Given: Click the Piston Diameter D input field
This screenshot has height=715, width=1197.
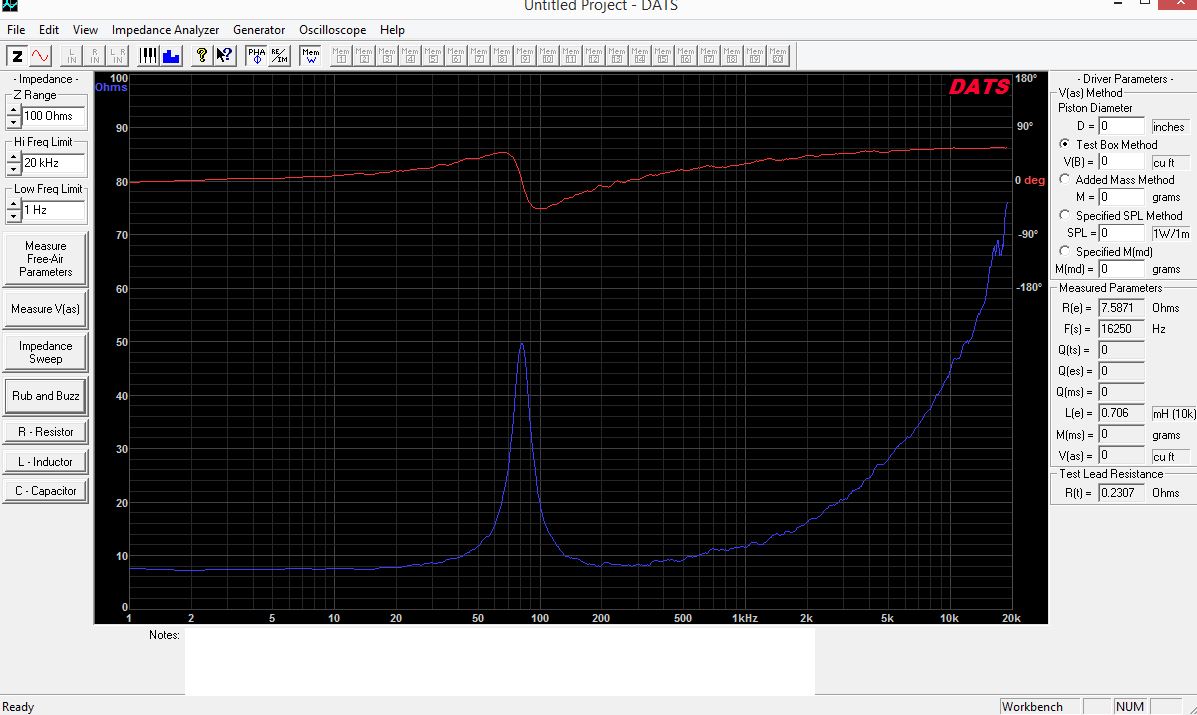Looking at the screenshot, I should click(1121, 126).
